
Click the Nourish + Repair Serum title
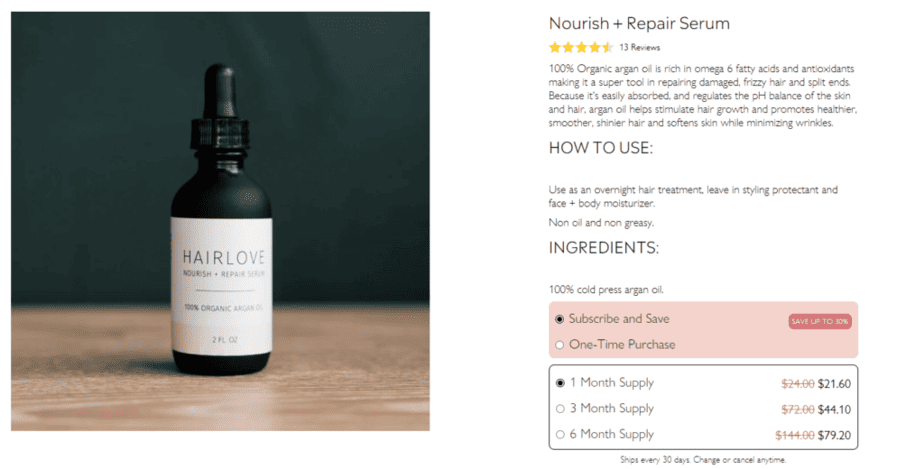pos(639,24)
